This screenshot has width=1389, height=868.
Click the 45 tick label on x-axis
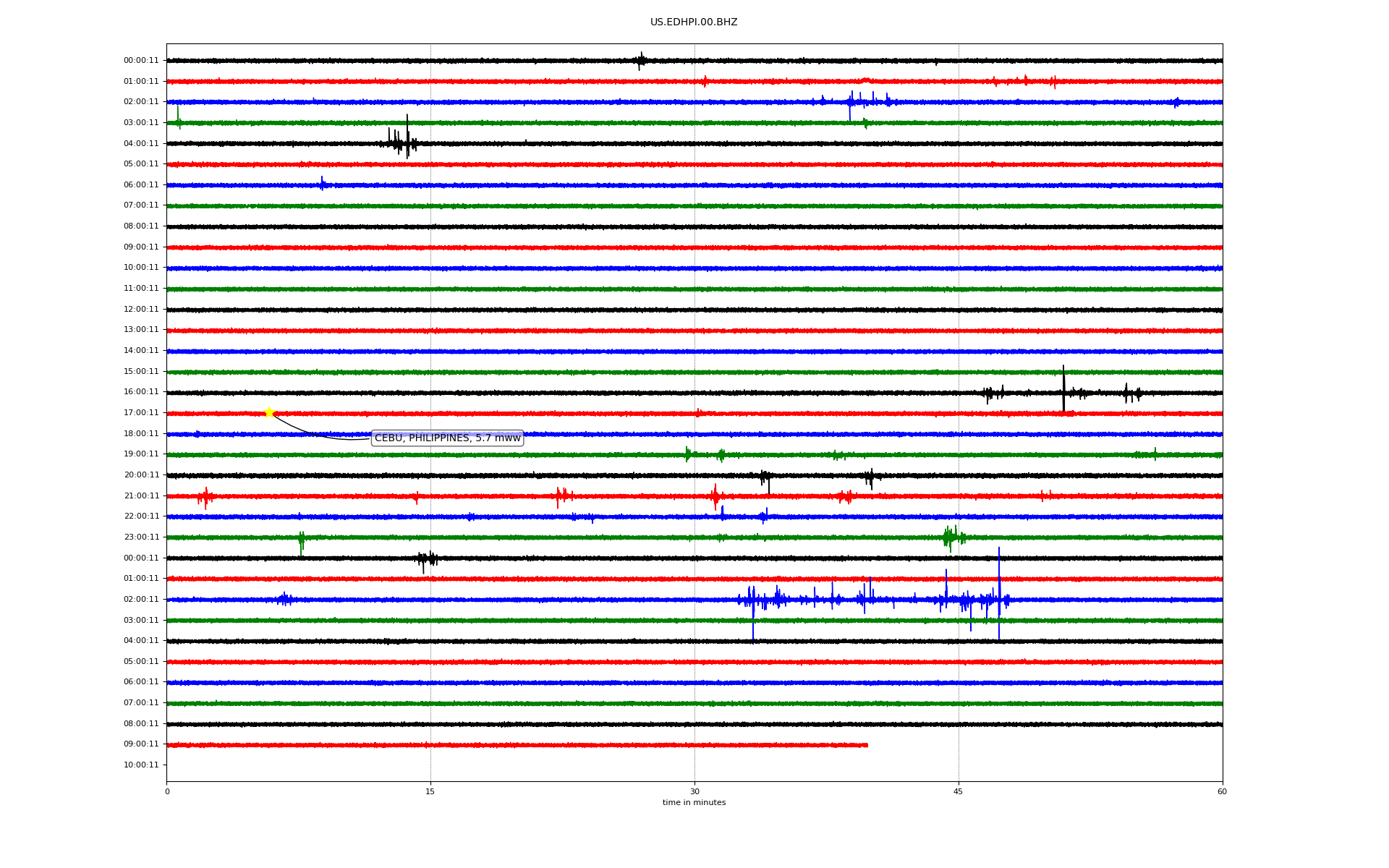pyautogui.click(x=958, y=792)
